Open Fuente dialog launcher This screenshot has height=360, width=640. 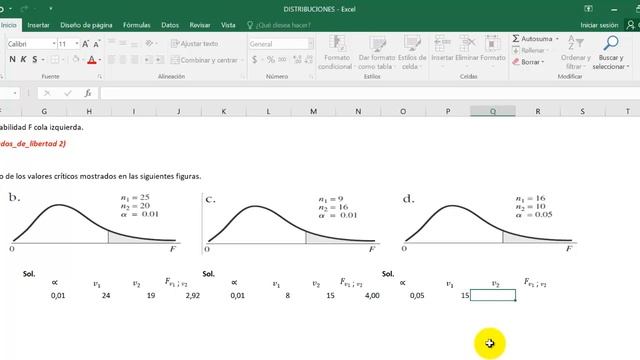point(99,76)
